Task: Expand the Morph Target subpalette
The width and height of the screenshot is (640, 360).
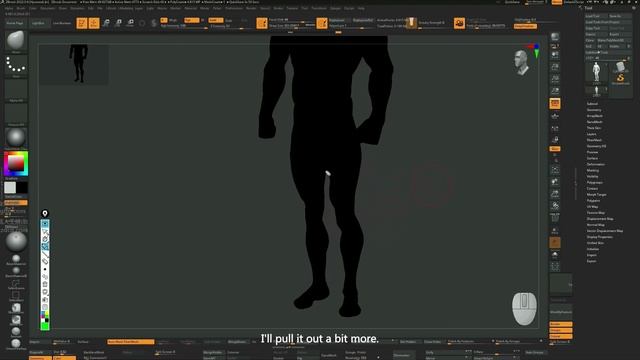Action: pos(596,195)
